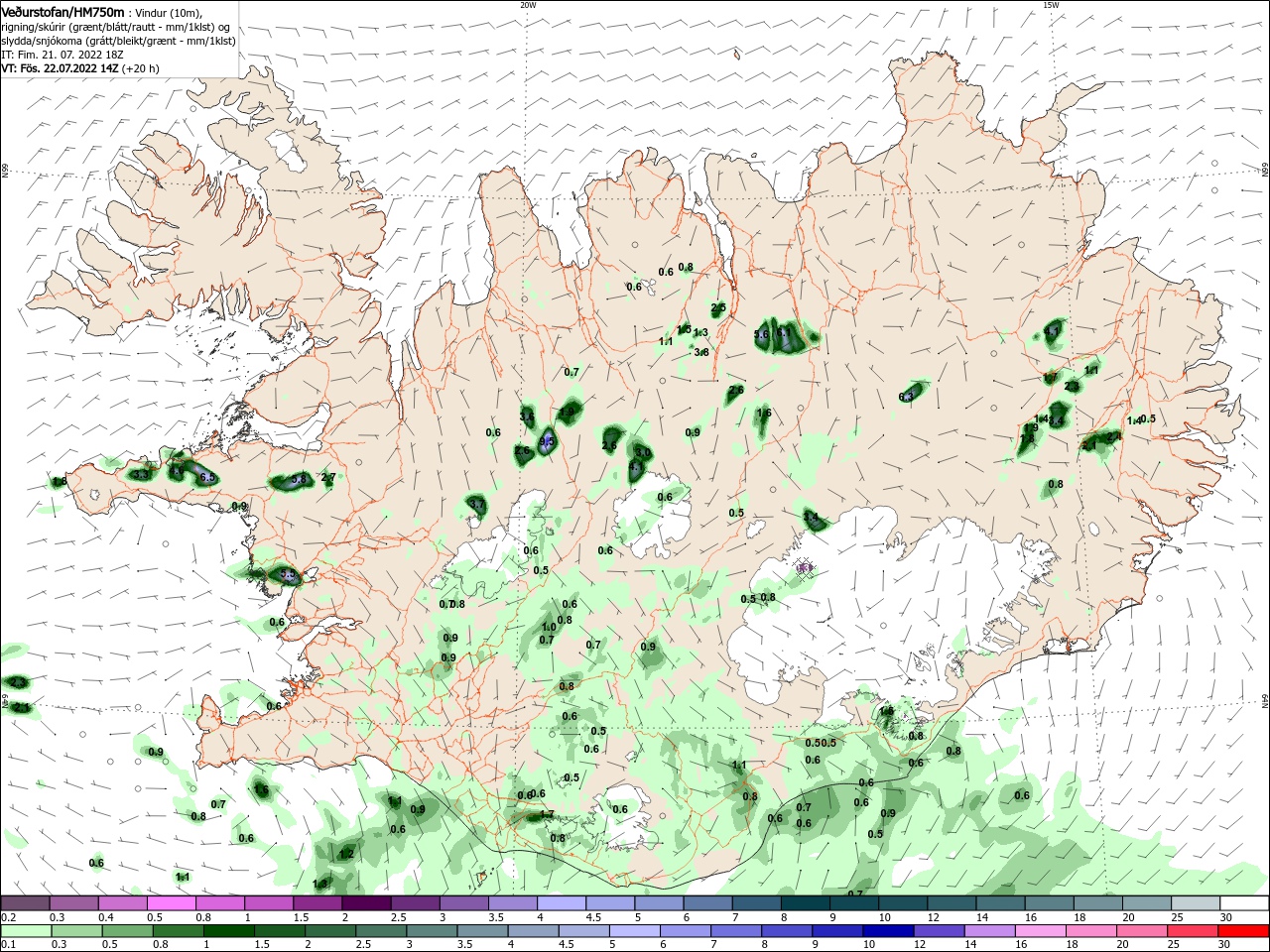Choose the 4 blue-grey swatch in green legend
This screenshot has height=952, width=1270.
pyautogui.click(x=533, y=931)
